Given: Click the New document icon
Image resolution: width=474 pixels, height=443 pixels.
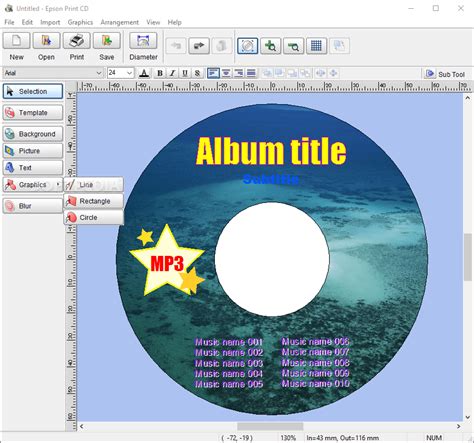Looking at the screenshot, I should click(16, 41).
